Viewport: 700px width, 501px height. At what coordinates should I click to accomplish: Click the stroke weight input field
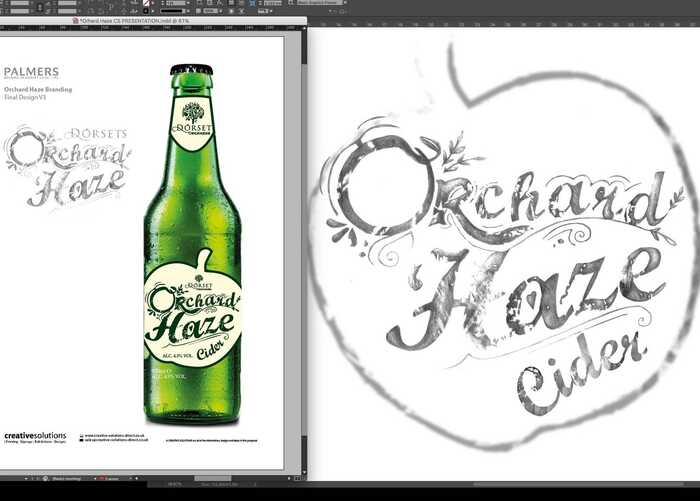(x=176, y=3)
